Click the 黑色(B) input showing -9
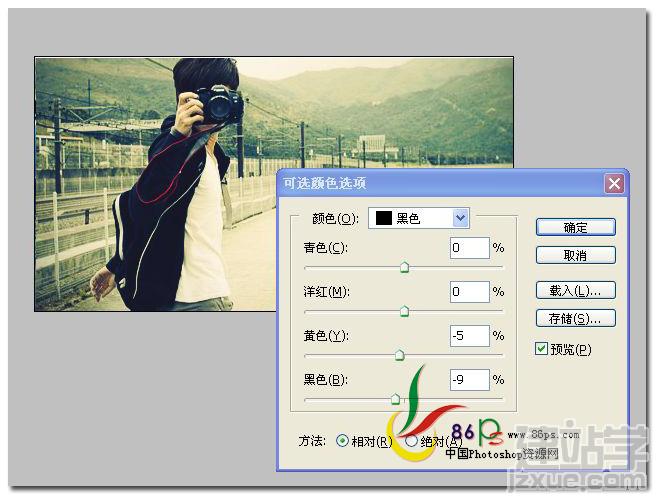Viewport: 660px width, 500px height. click(x=470, y=380)
